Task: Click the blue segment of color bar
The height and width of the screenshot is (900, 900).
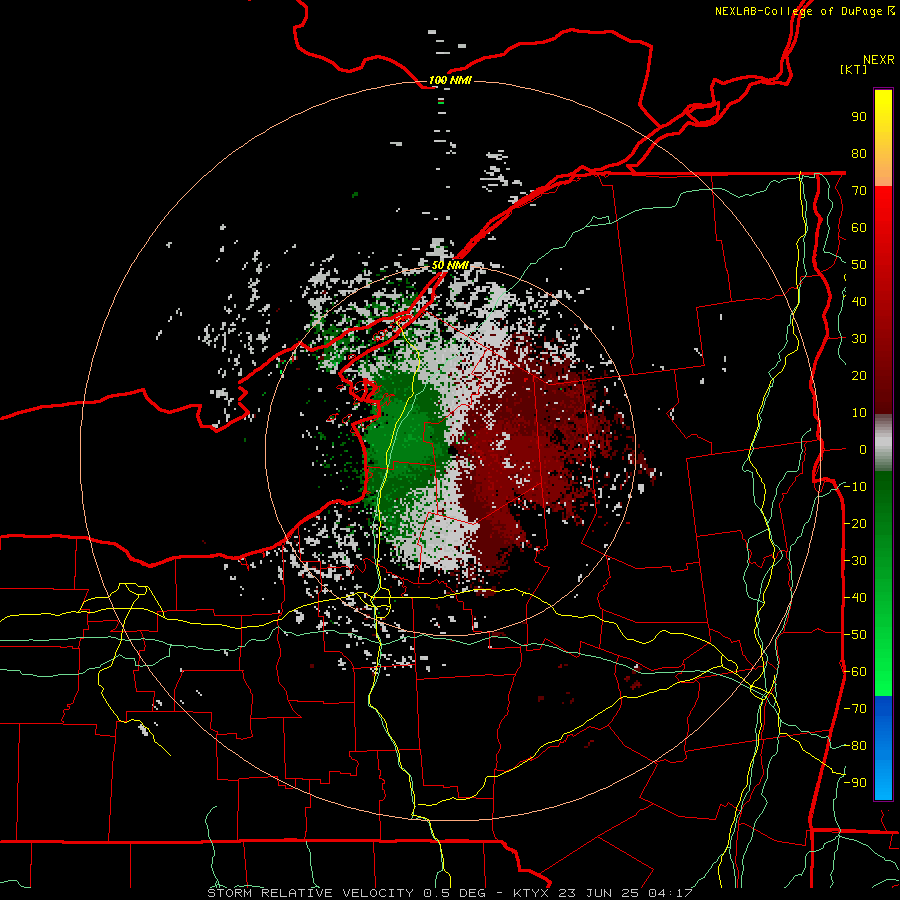Action: coord(883,747)
